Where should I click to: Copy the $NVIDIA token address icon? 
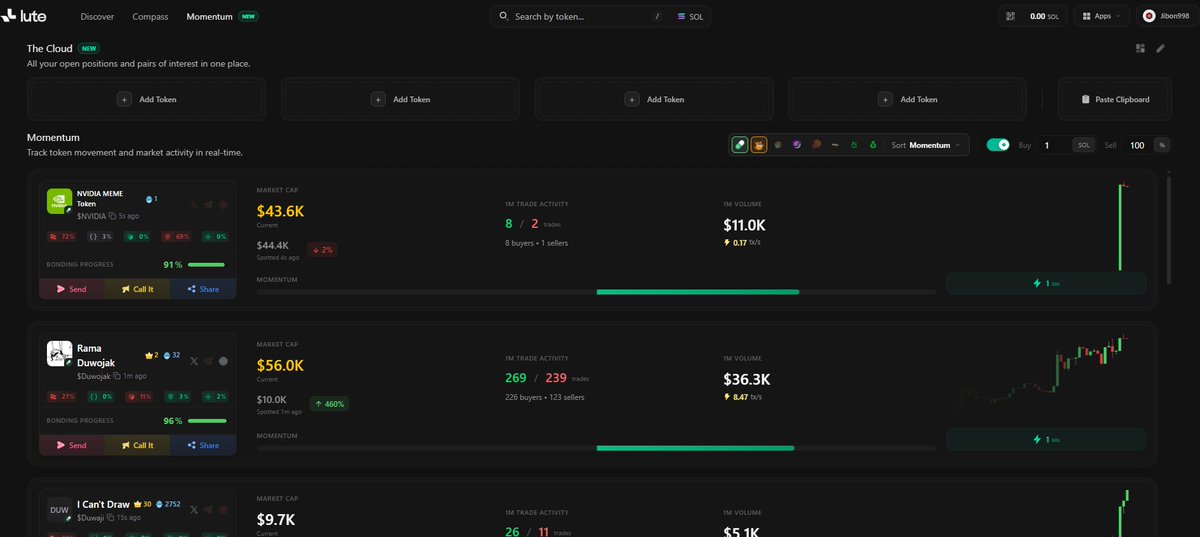[x=113, y=216]
